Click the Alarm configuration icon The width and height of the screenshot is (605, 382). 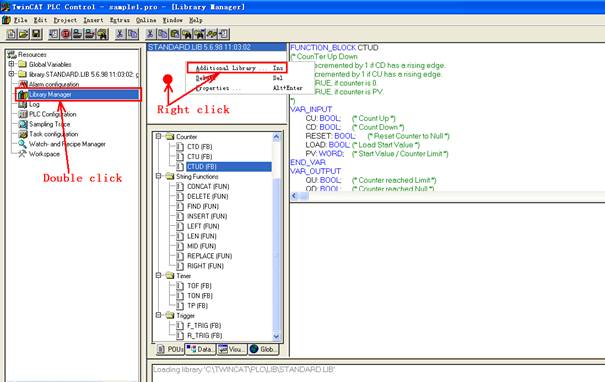(23, 84)
